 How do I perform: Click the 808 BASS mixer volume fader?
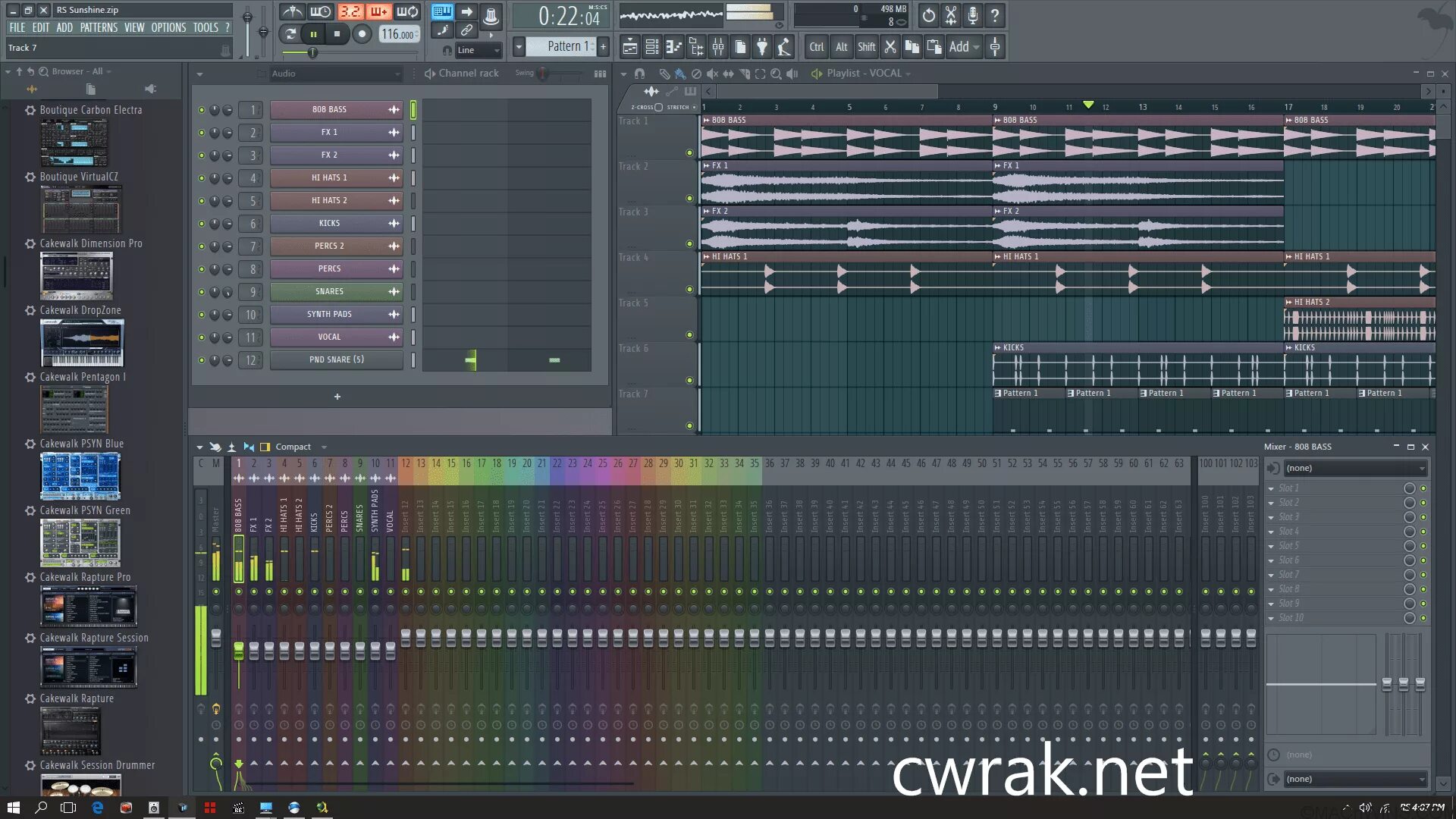click(239, 651)
